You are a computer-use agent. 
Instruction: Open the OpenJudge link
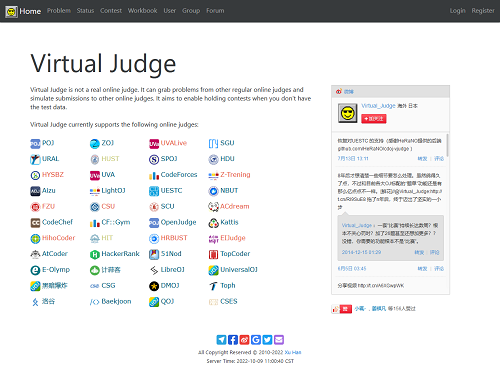pos(178,222)
